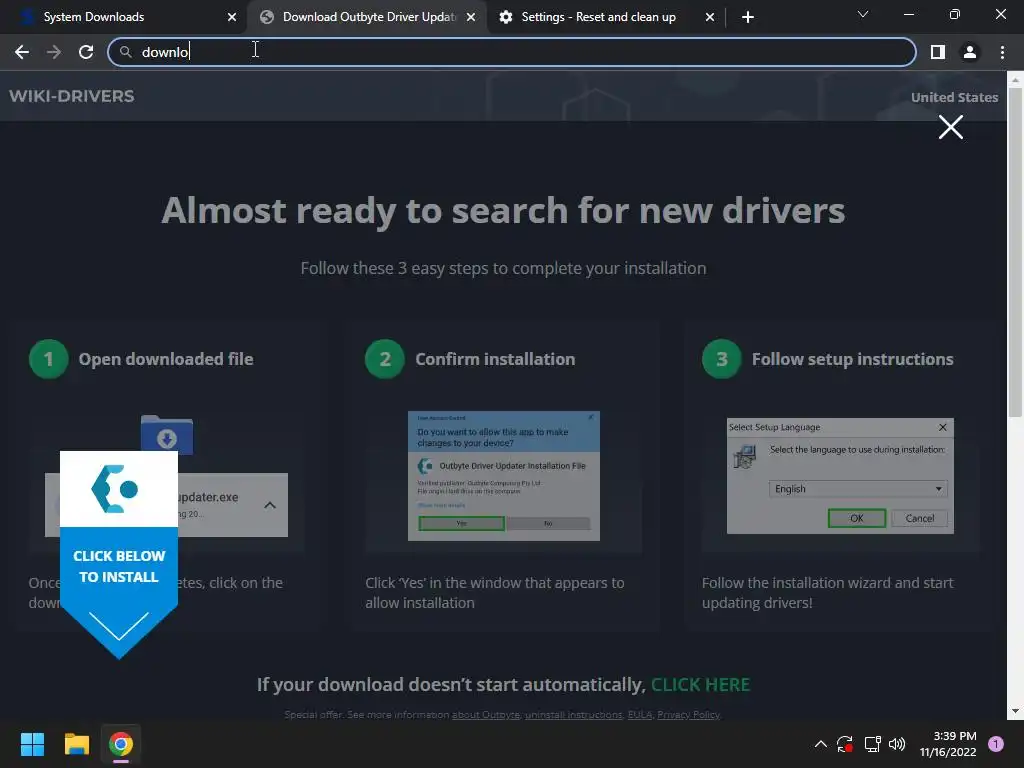Click the 'Almost ready to search for new drivers' heading
The height and width of the screenshot is (768, 1024).
[x=503, y=210]
